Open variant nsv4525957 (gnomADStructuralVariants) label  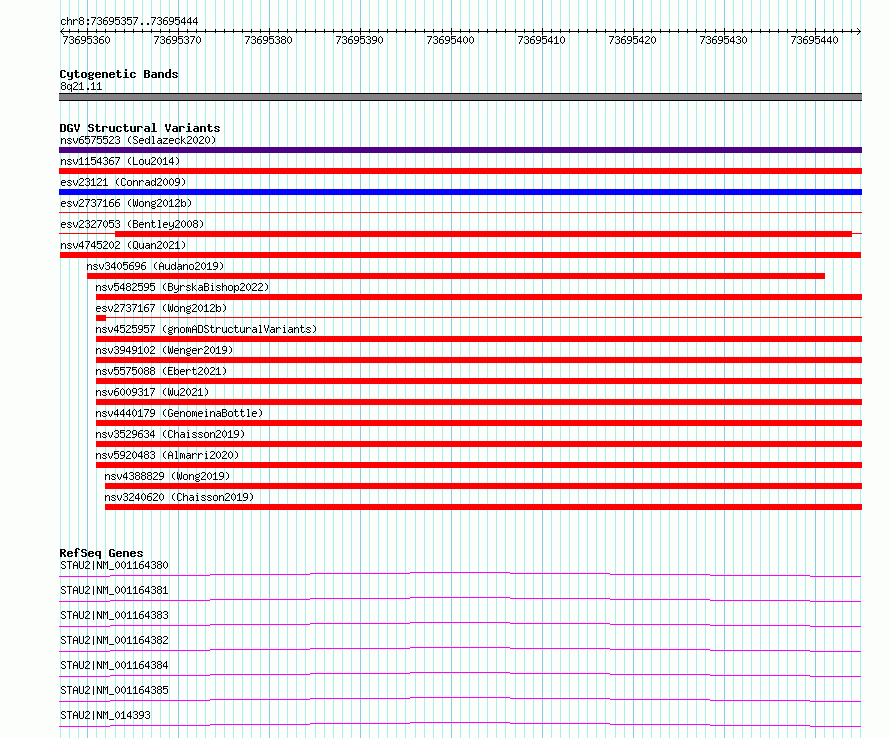pyautogui.click(x=206, y=329)
